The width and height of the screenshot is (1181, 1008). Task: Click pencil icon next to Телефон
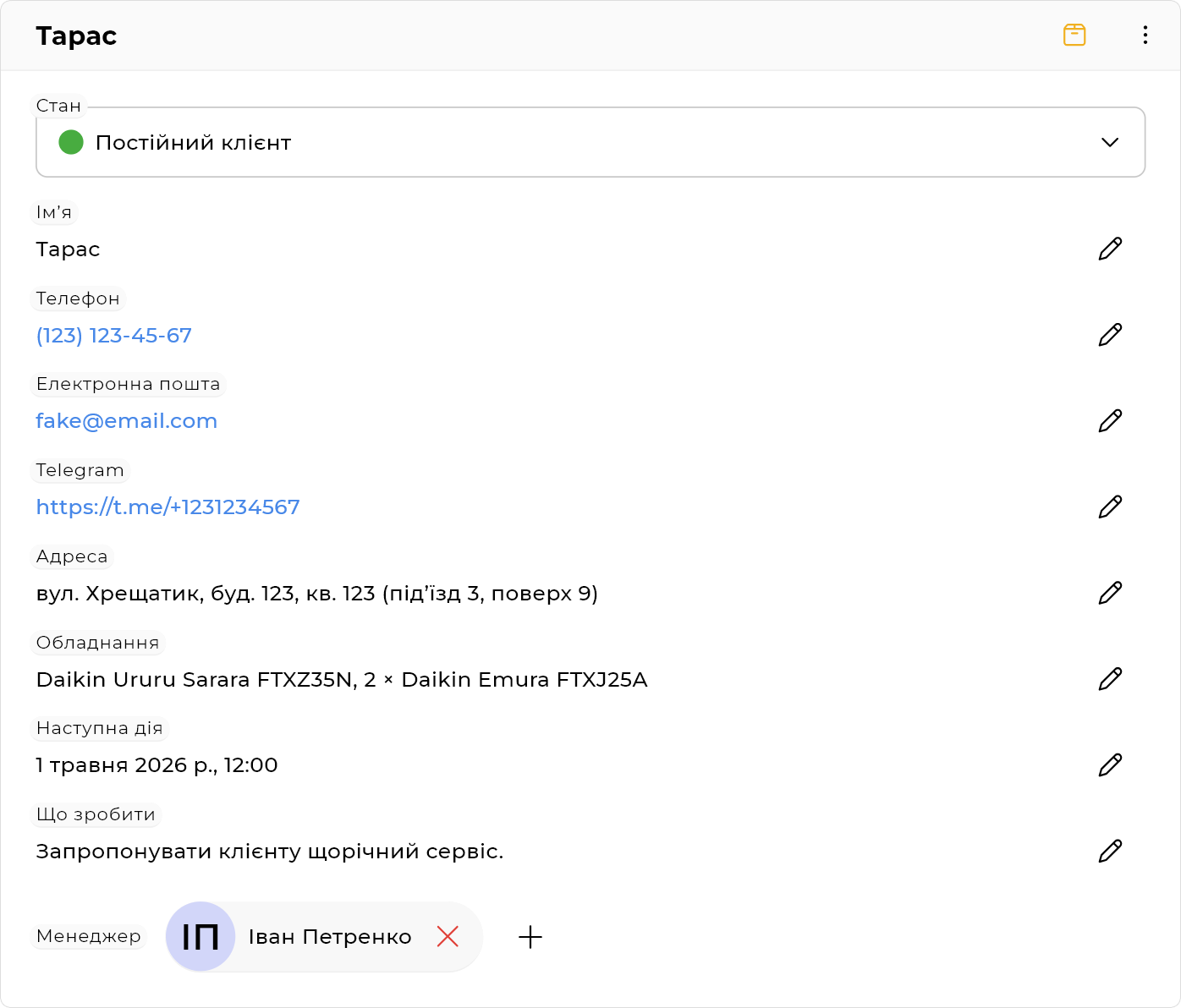click(x=1110, y=335)
